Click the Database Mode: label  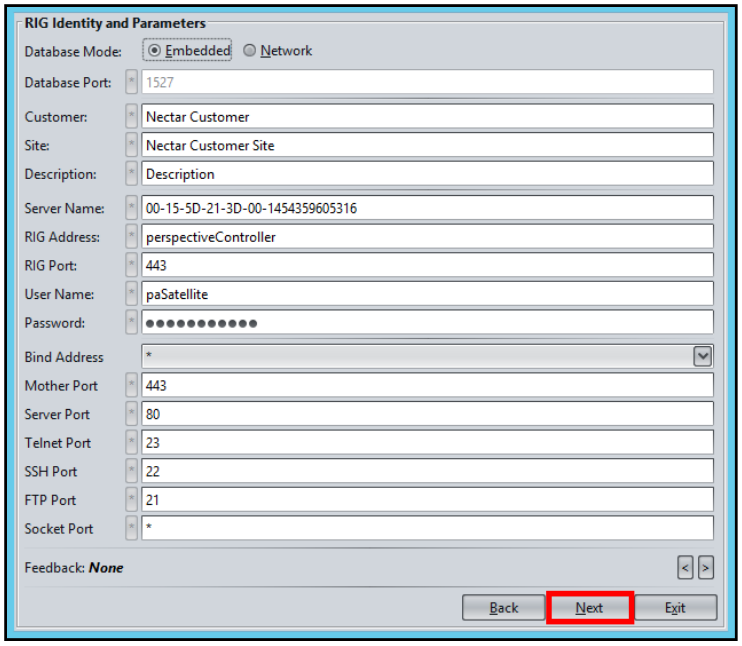coord(73,52)
